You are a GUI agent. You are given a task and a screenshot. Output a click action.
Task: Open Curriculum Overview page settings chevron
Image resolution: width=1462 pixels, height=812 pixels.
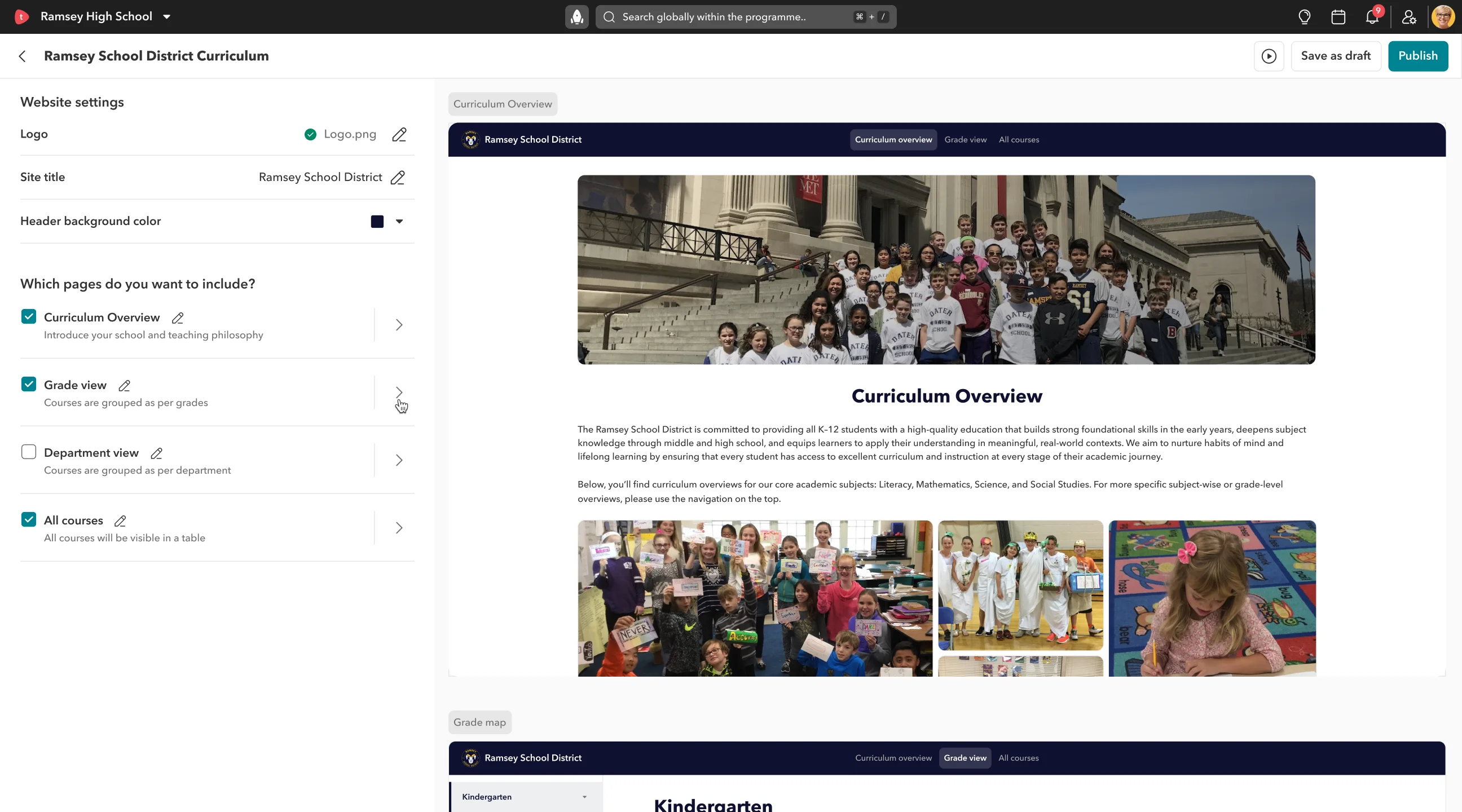(x=399, y=325)
